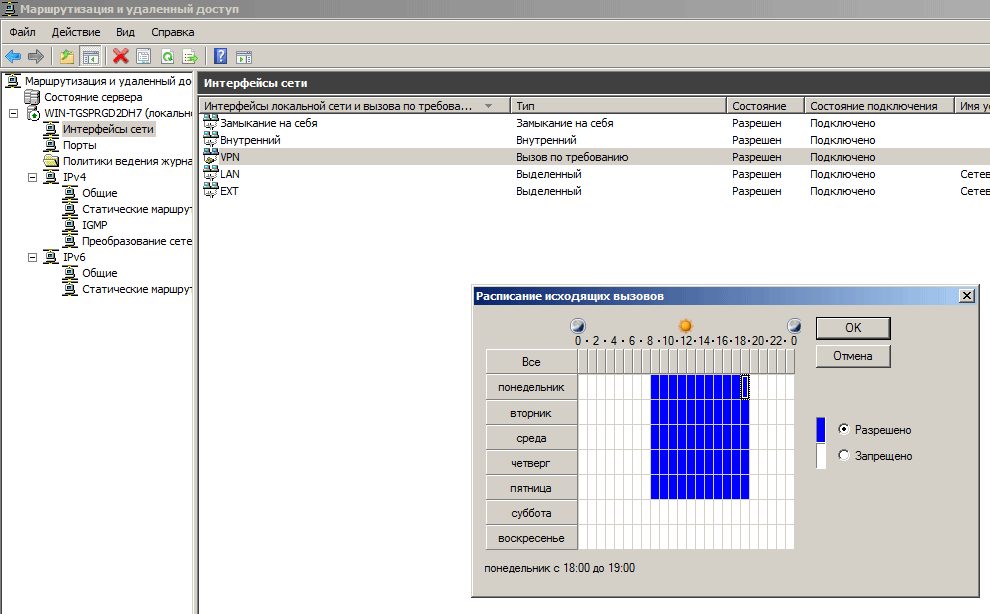Screen dimensions: 990x614
Task: Click the Export list toolbar icon
Action: pos(188,56)
